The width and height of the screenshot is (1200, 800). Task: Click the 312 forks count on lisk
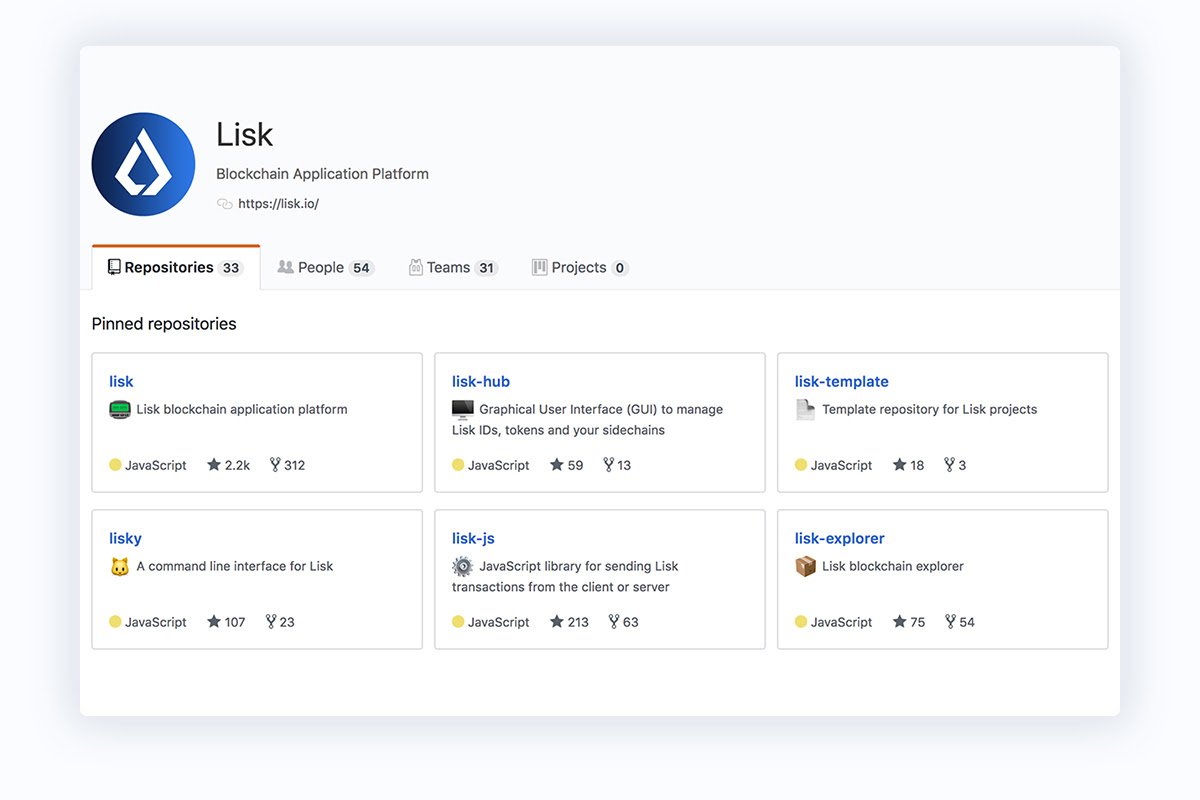294,465
